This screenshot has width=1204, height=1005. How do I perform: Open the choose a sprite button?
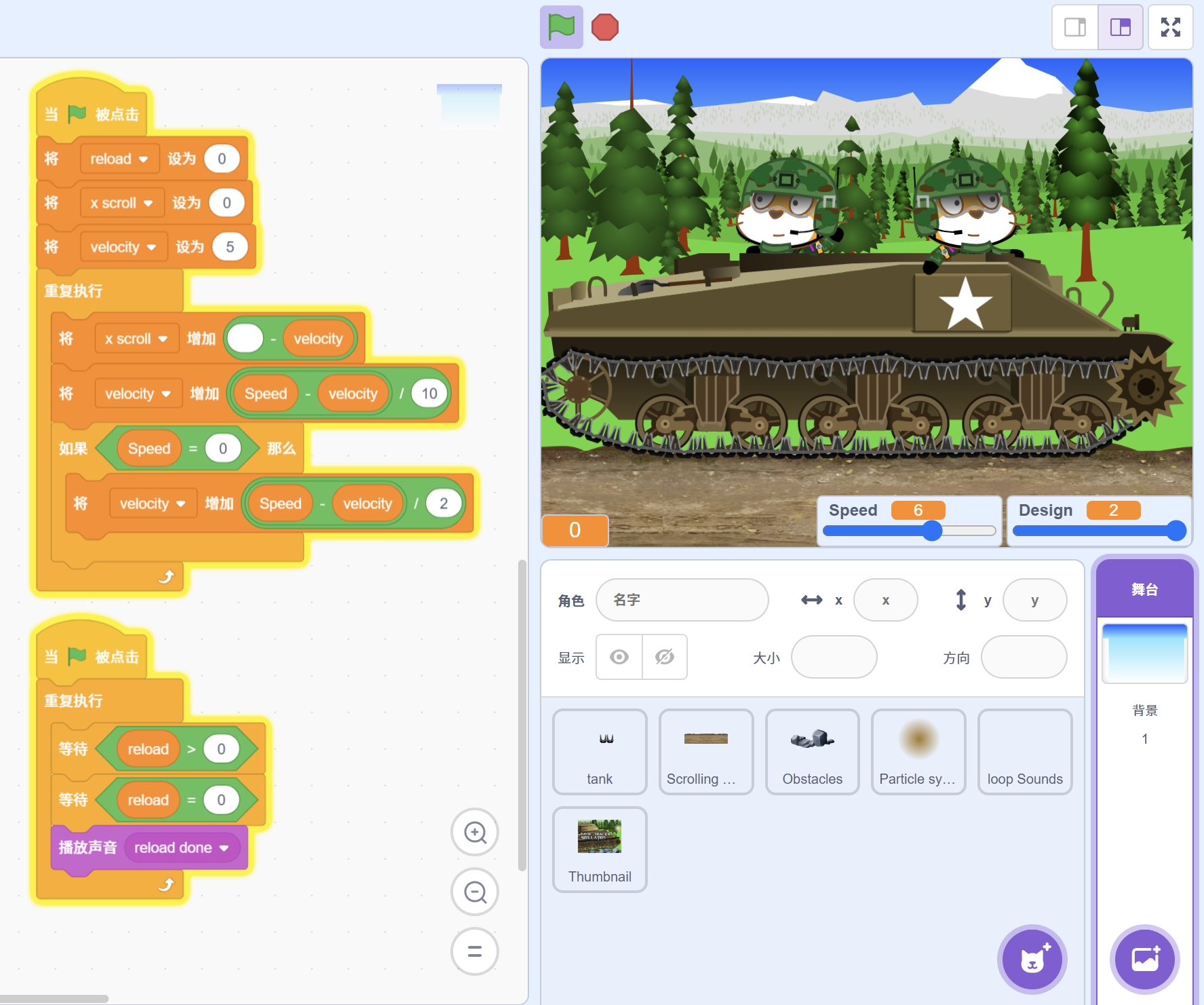click(x=1032, y=960)
